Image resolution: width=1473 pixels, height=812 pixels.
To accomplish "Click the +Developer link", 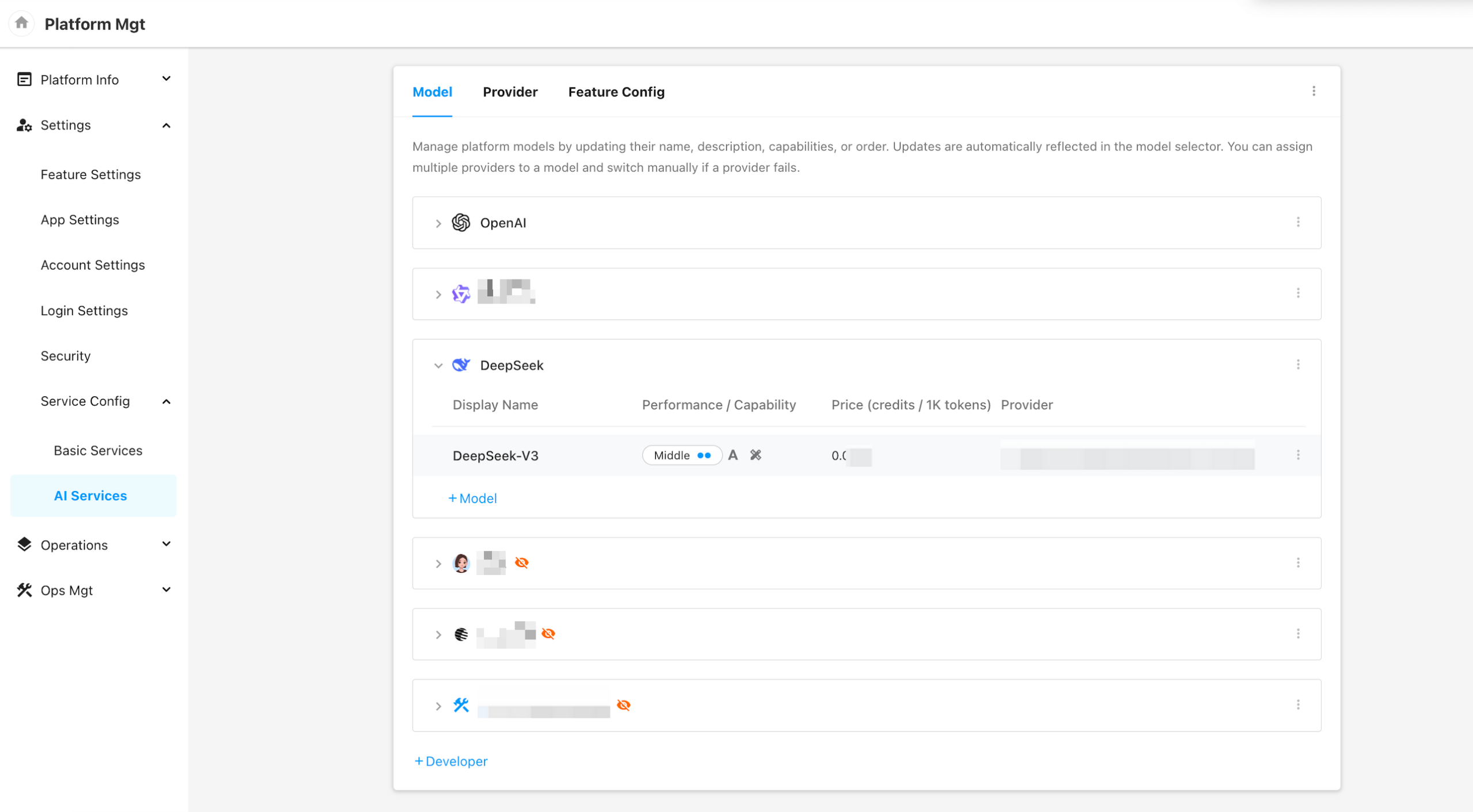I will (x=451, y=761).
